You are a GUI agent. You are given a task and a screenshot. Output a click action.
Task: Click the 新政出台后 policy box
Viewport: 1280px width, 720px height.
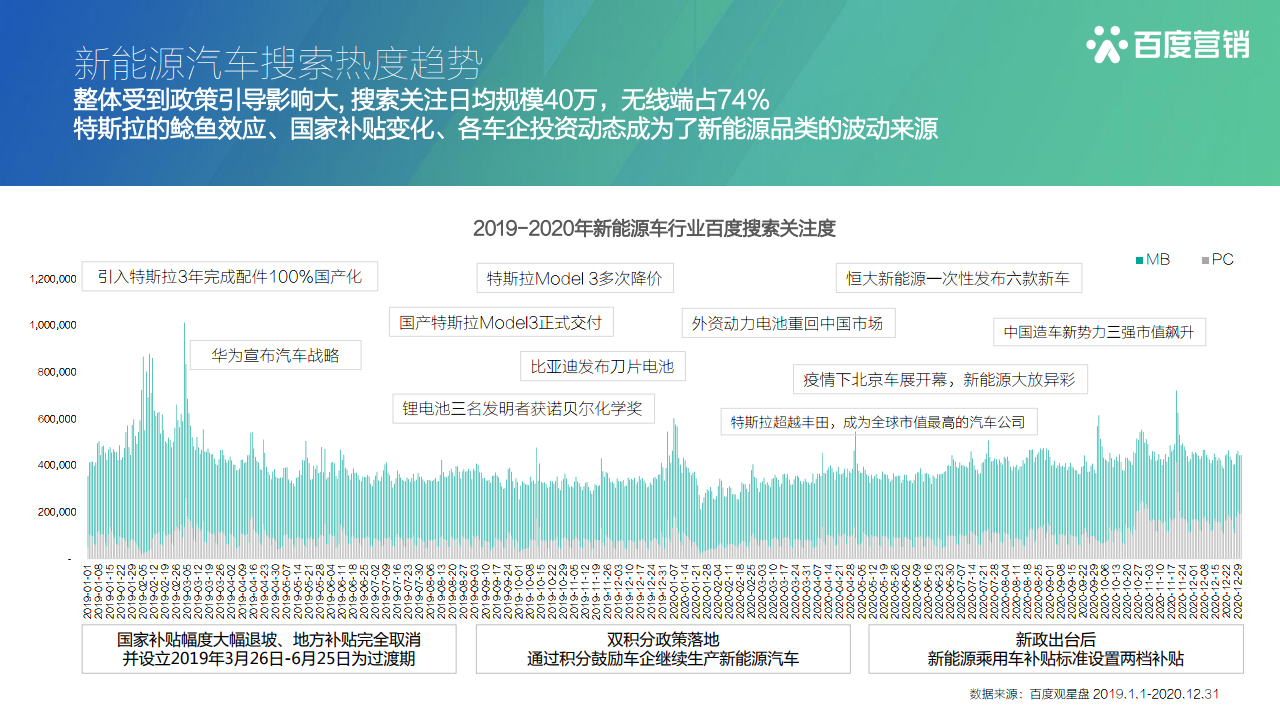coord(1056,649)
